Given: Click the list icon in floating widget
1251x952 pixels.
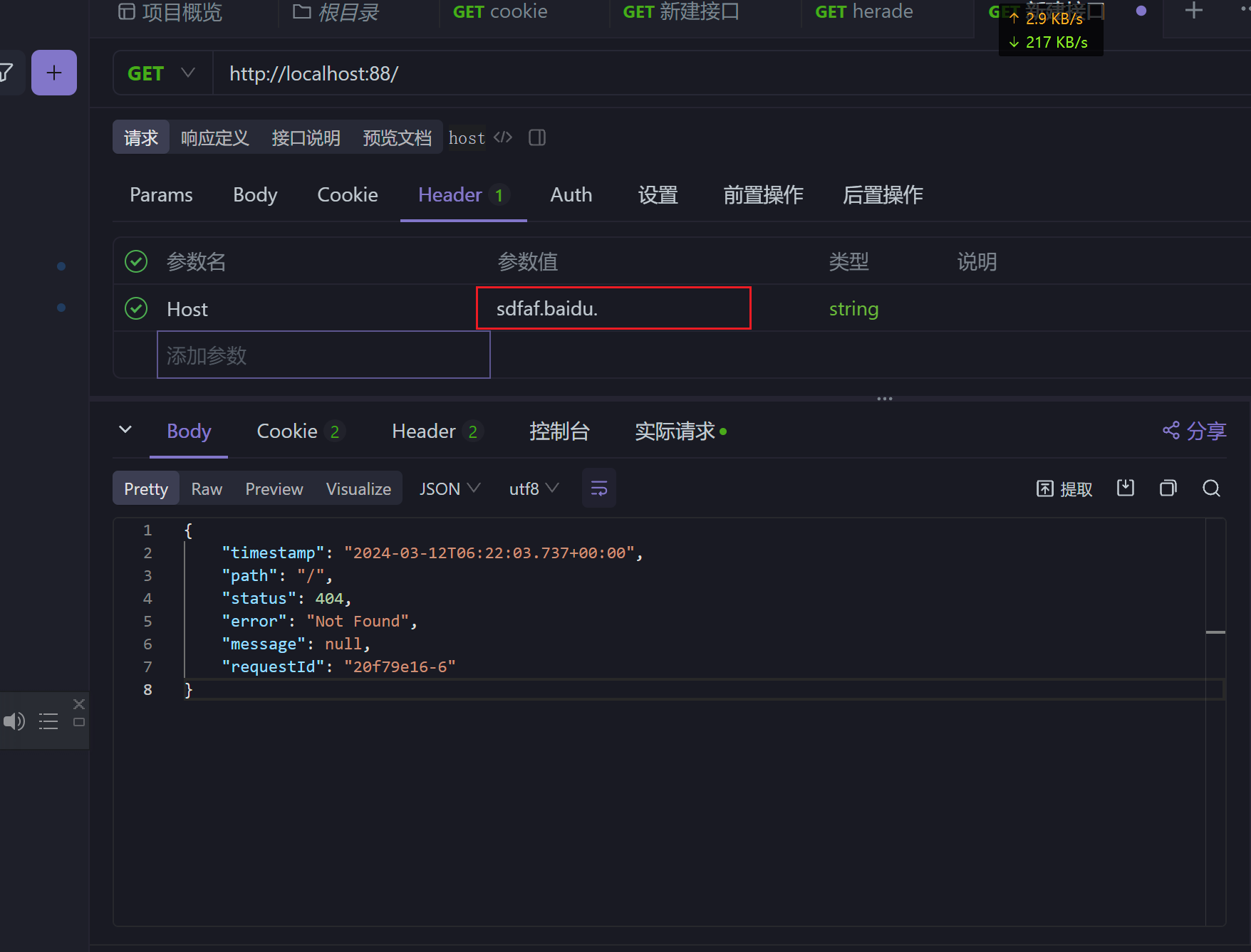Looking at the screenshot, I should (x=48, y=721).
